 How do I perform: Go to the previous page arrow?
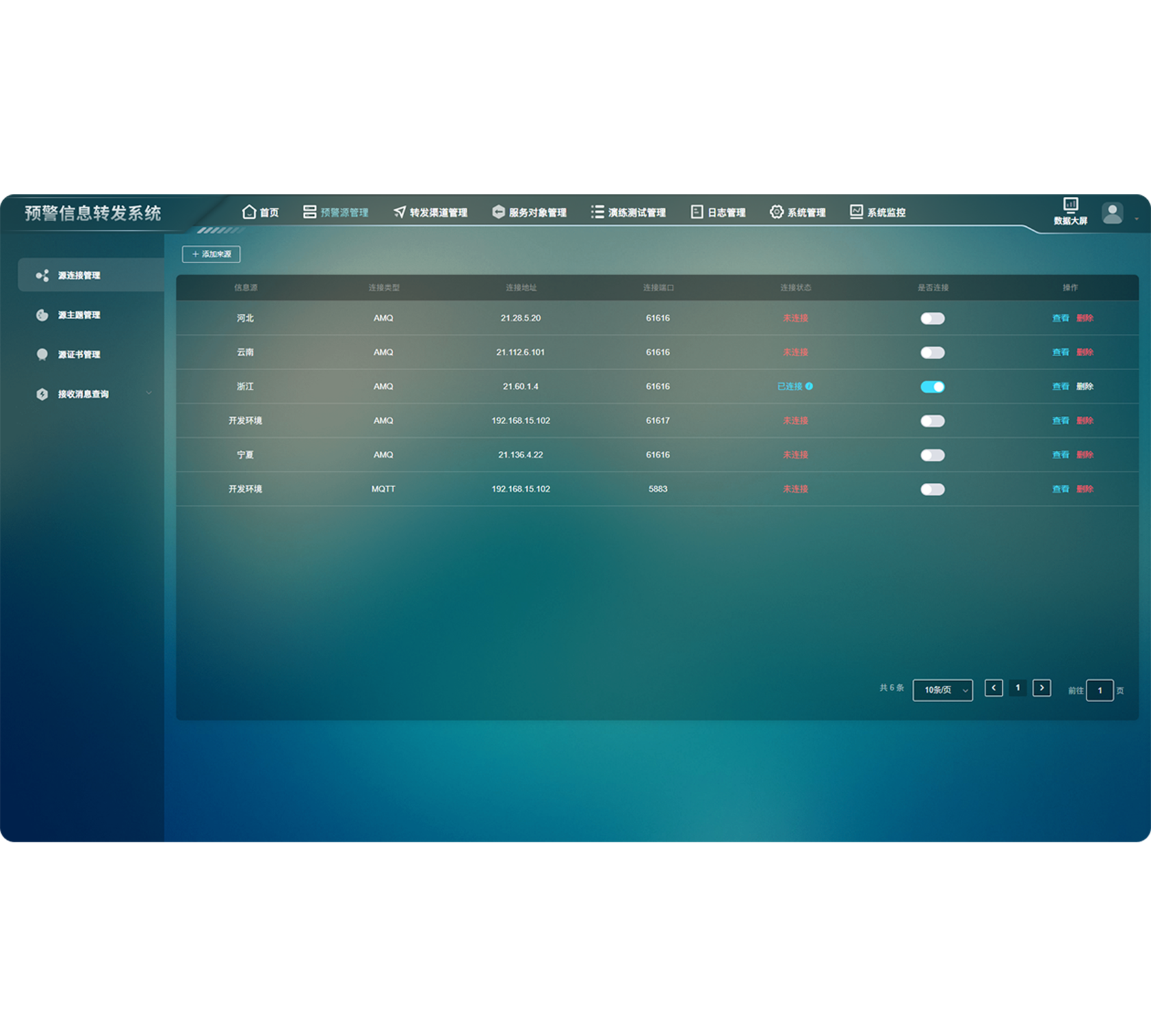[x=993, y=688]
